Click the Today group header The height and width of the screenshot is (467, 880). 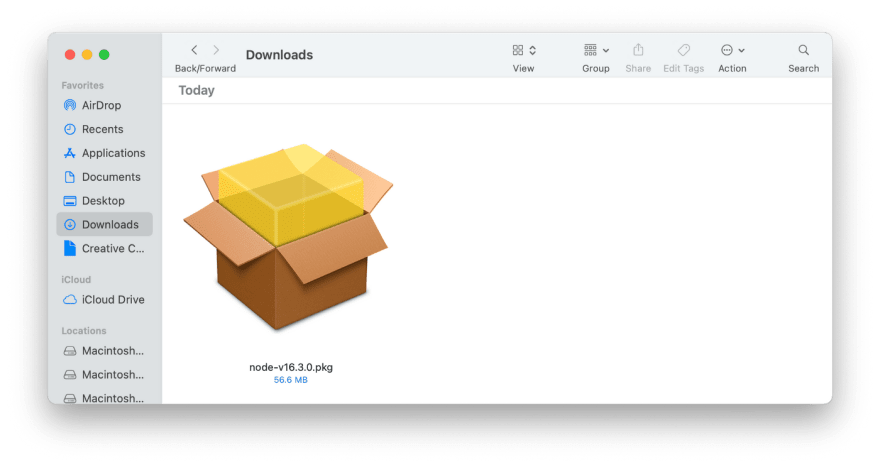[196, 90]
